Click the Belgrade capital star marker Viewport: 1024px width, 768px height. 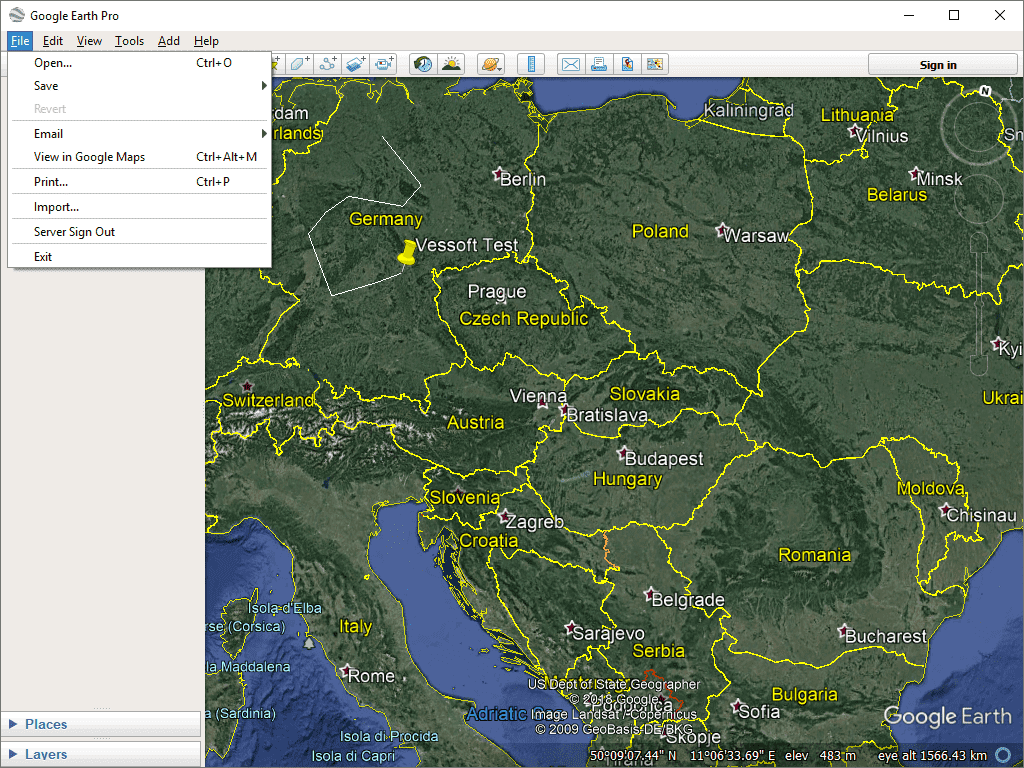point(650,594)
